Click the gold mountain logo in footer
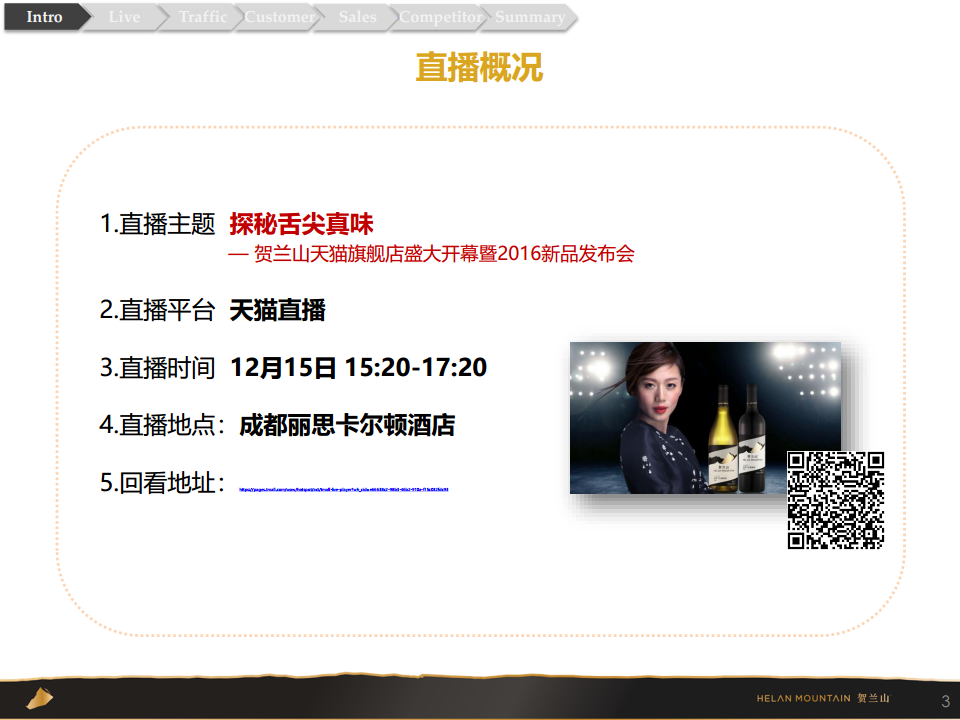The image size is (960, 720). pos(40,698)
